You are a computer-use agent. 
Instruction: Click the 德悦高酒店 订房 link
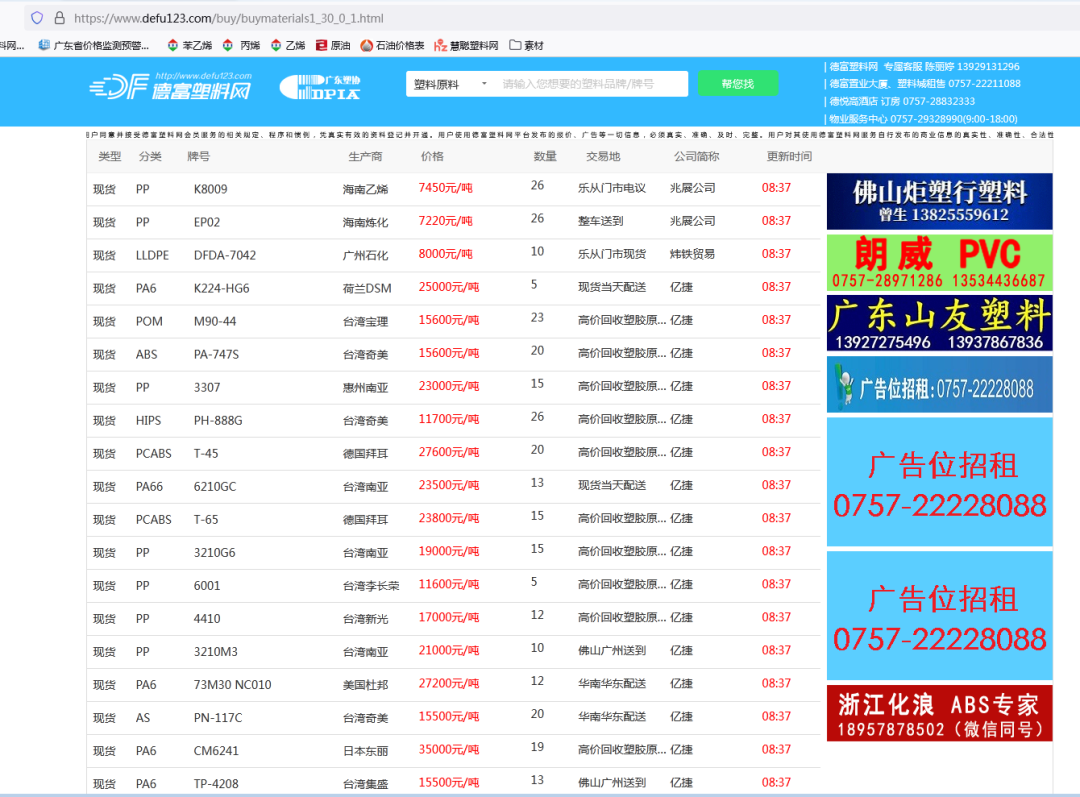[x=902, y=101]
